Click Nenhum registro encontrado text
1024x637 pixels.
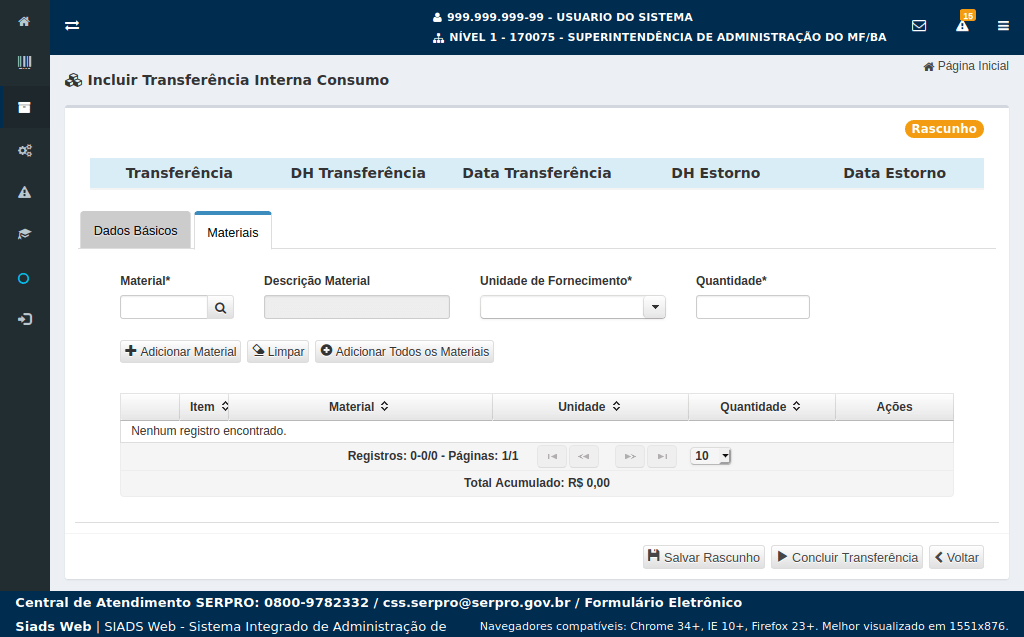click(x=208, y=431)
